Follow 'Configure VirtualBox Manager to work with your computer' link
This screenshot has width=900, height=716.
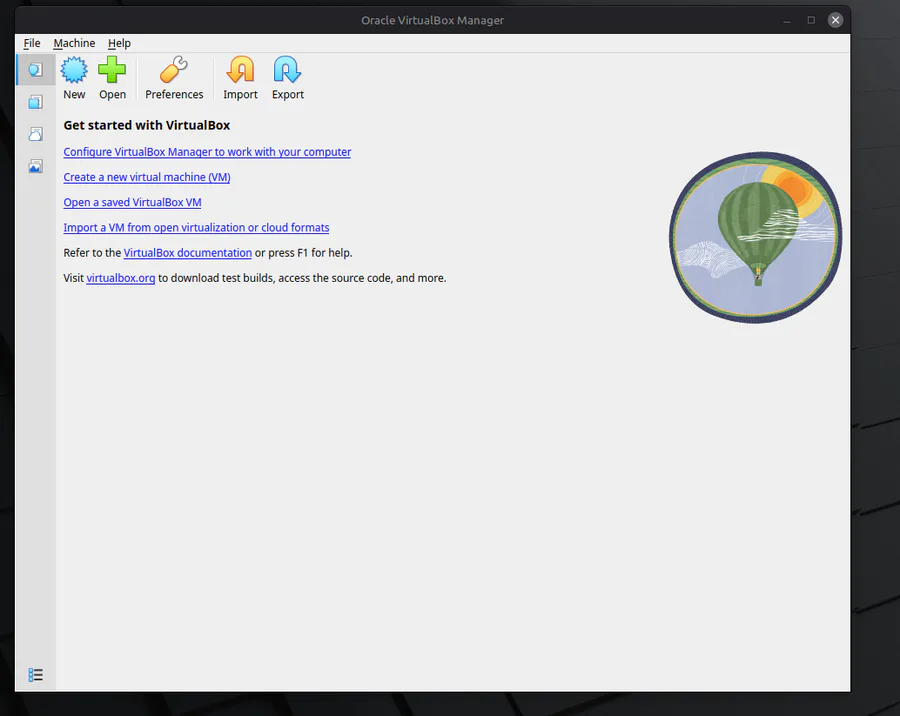[207, 152]
